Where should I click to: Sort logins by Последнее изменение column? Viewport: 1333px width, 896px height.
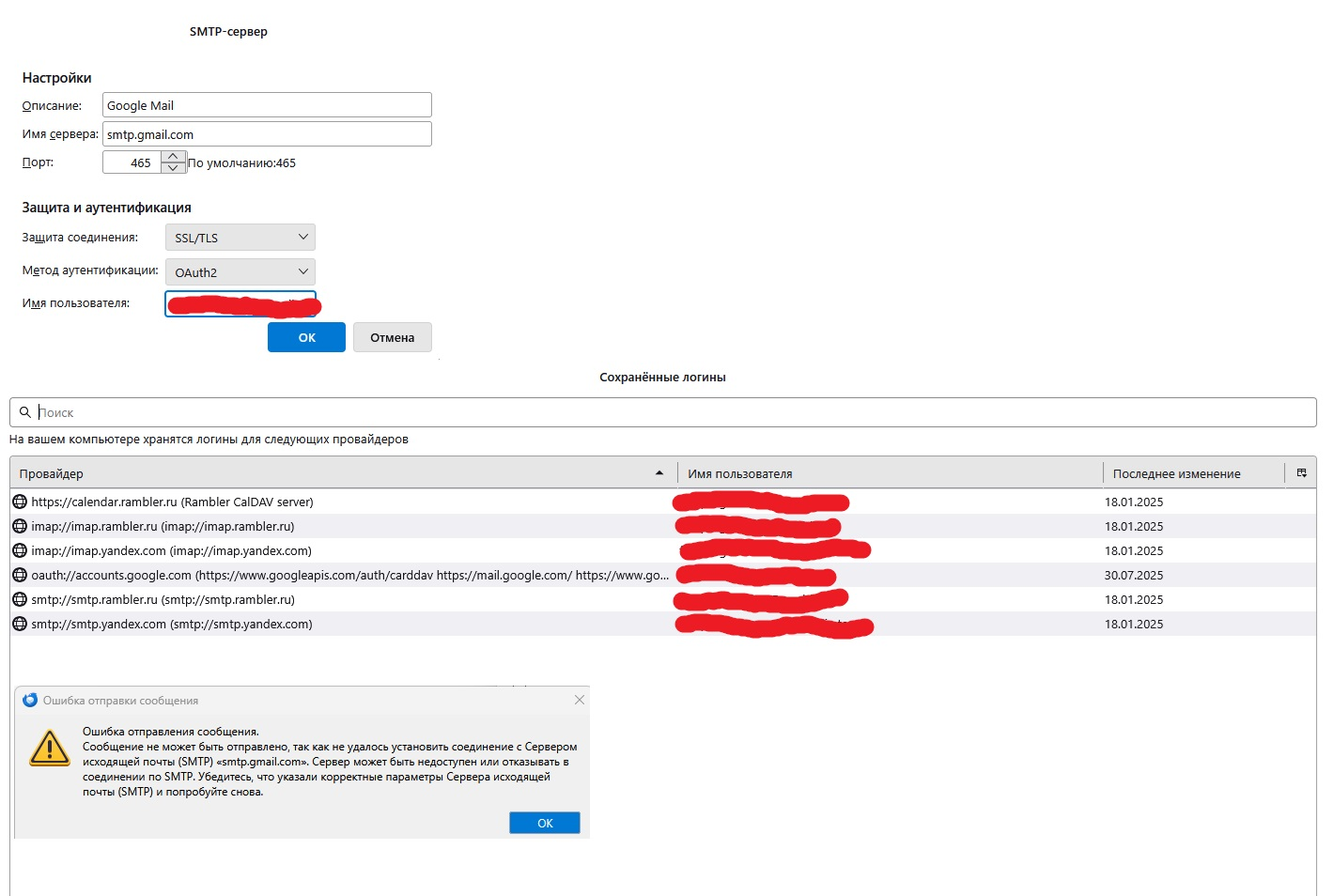1194,473
